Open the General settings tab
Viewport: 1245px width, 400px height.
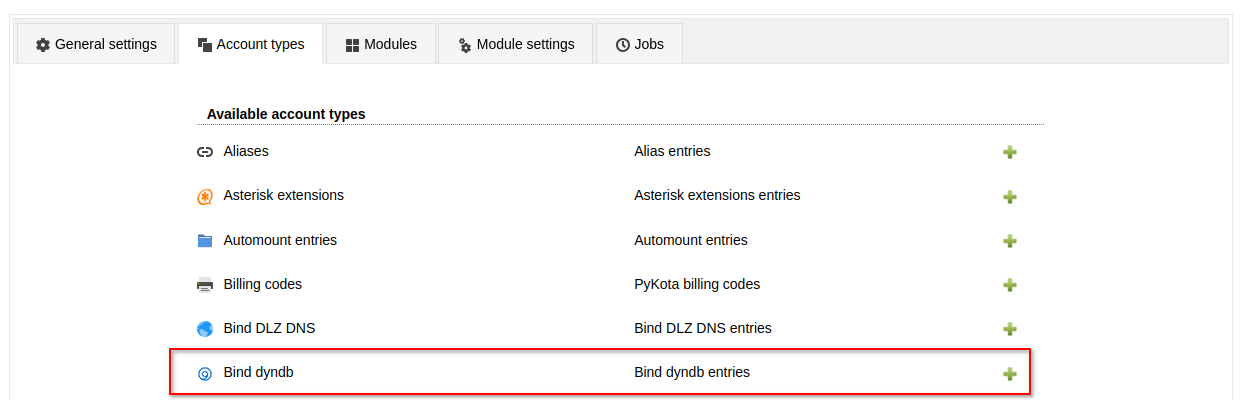click(96, 44)
